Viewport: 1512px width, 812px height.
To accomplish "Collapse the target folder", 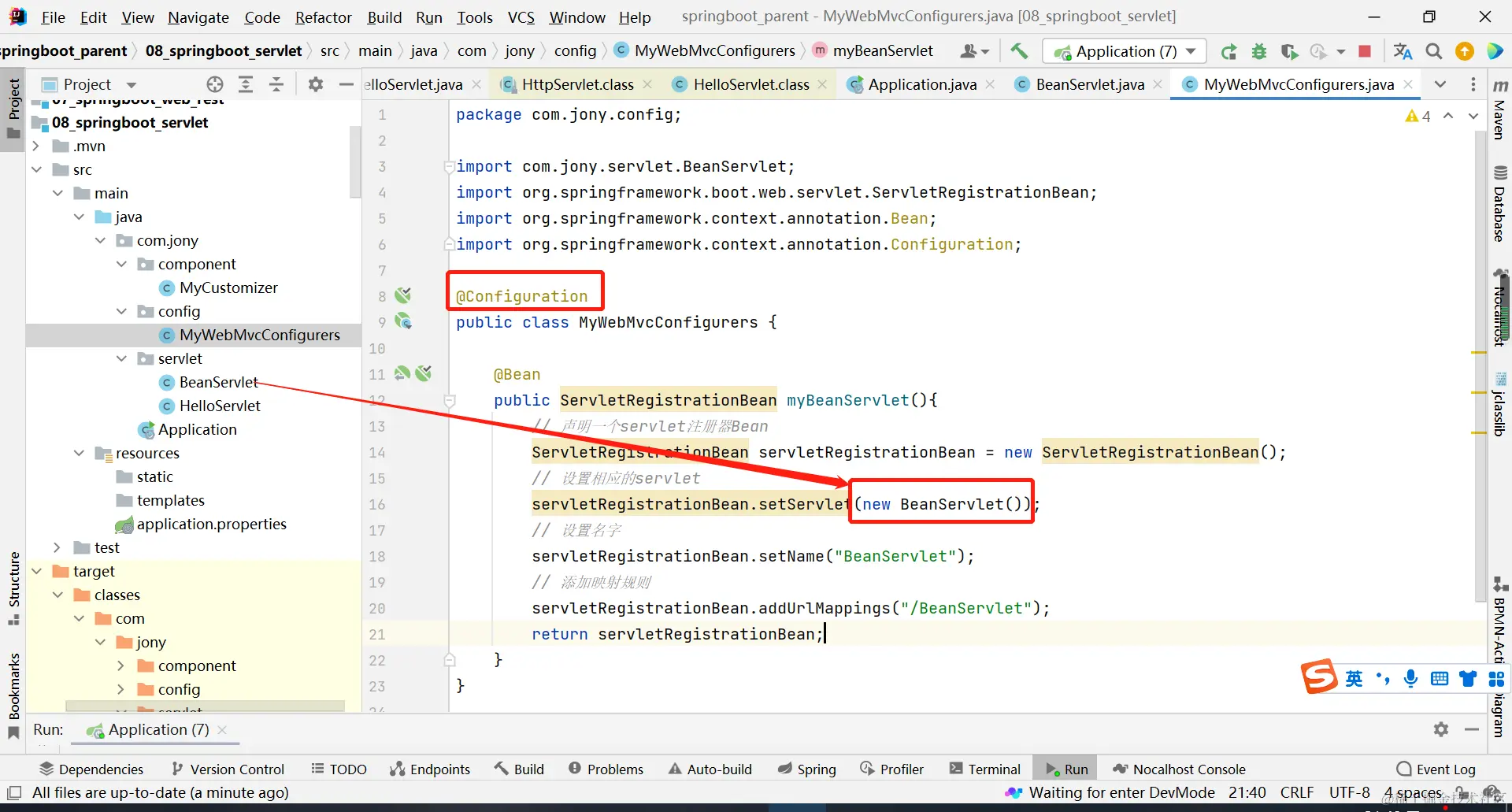I will (x=36, y=571).
